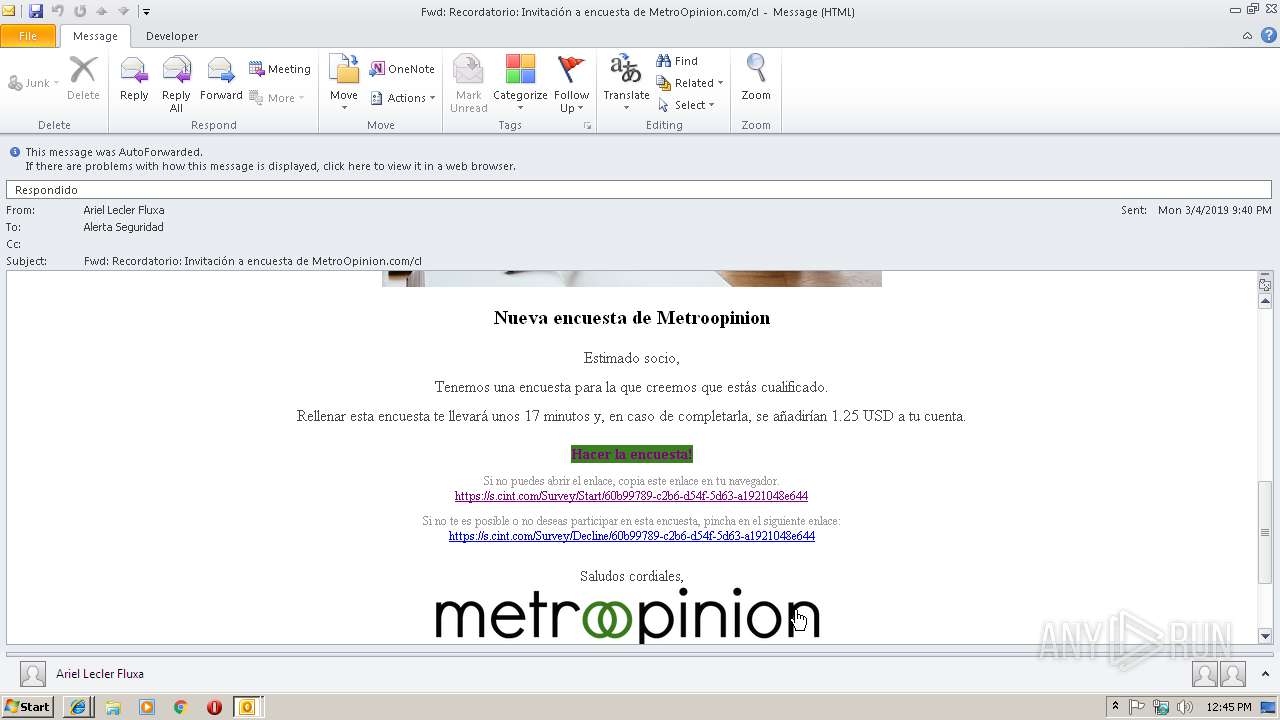Open the Junk menu

coord(33,83)
